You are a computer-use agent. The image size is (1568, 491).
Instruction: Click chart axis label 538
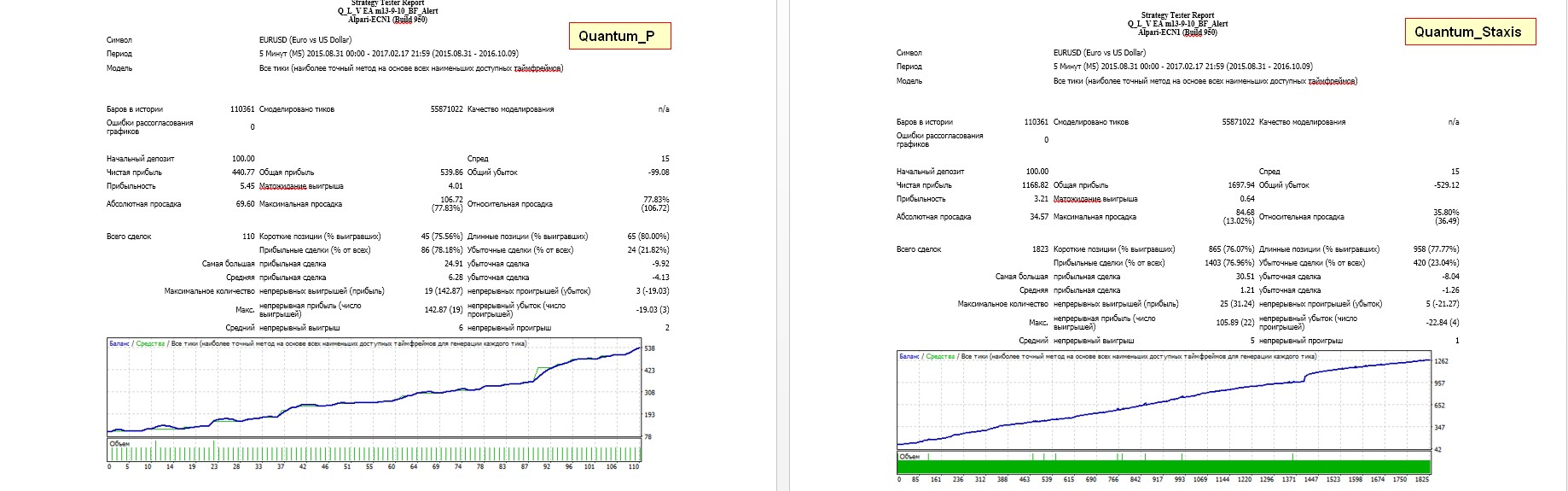pyautogui.click(x=650, y=348)
